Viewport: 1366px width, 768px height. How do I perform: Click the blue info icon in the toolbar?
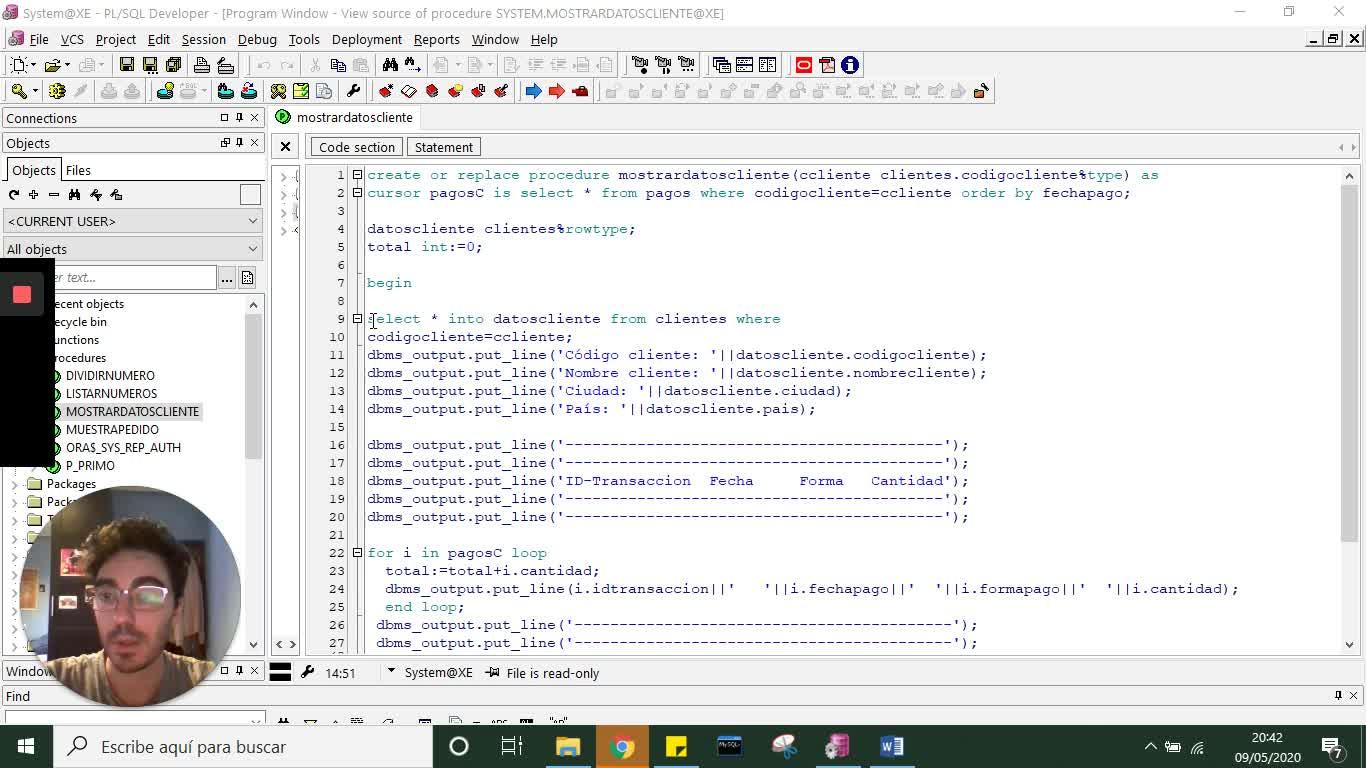pos(850,65)
